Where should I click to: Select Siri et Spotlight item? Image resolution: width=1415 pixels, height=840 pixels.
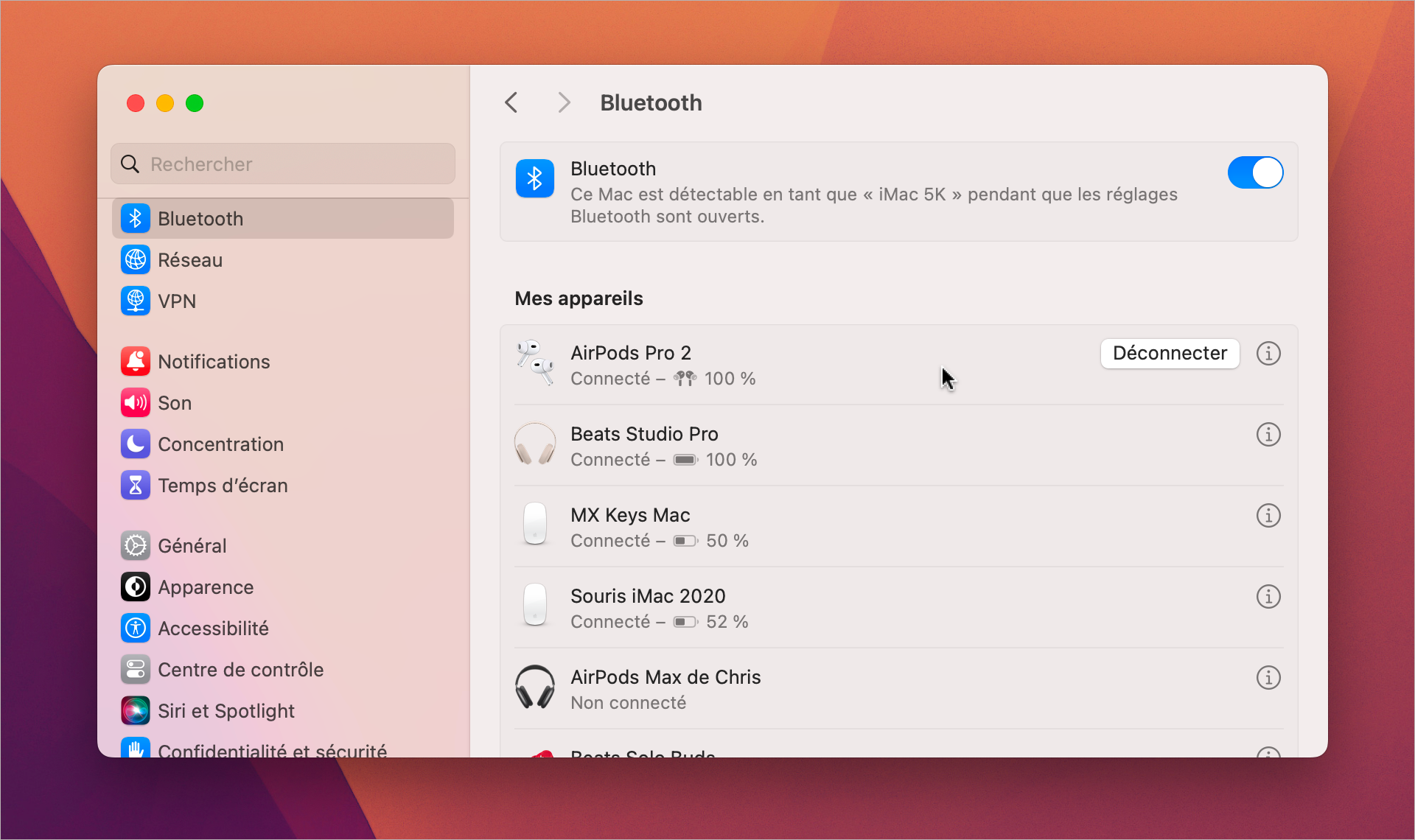click(x=226, y=711)
